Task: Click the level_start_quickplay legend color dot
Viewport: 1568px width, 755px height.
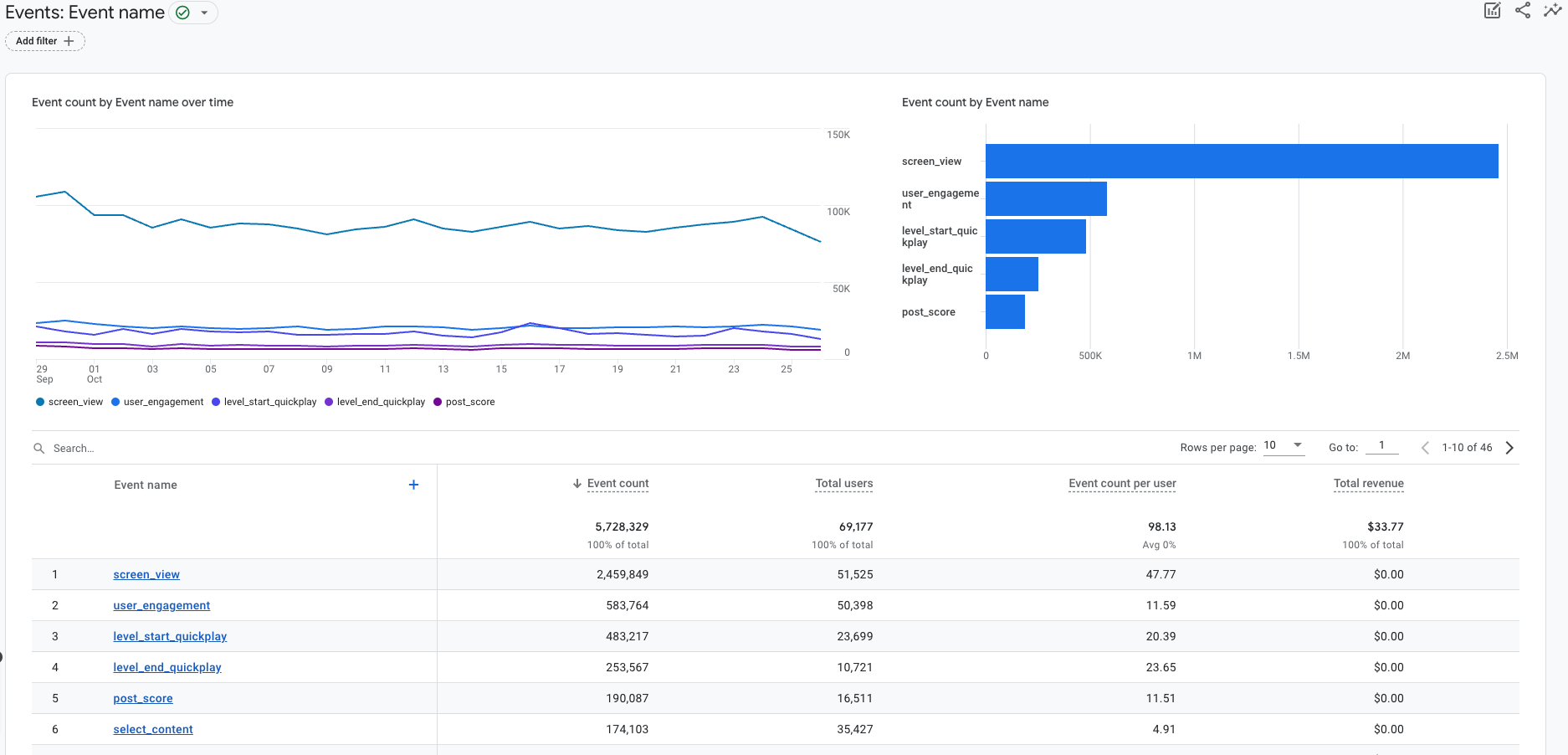Action: [x=216, y=402]
